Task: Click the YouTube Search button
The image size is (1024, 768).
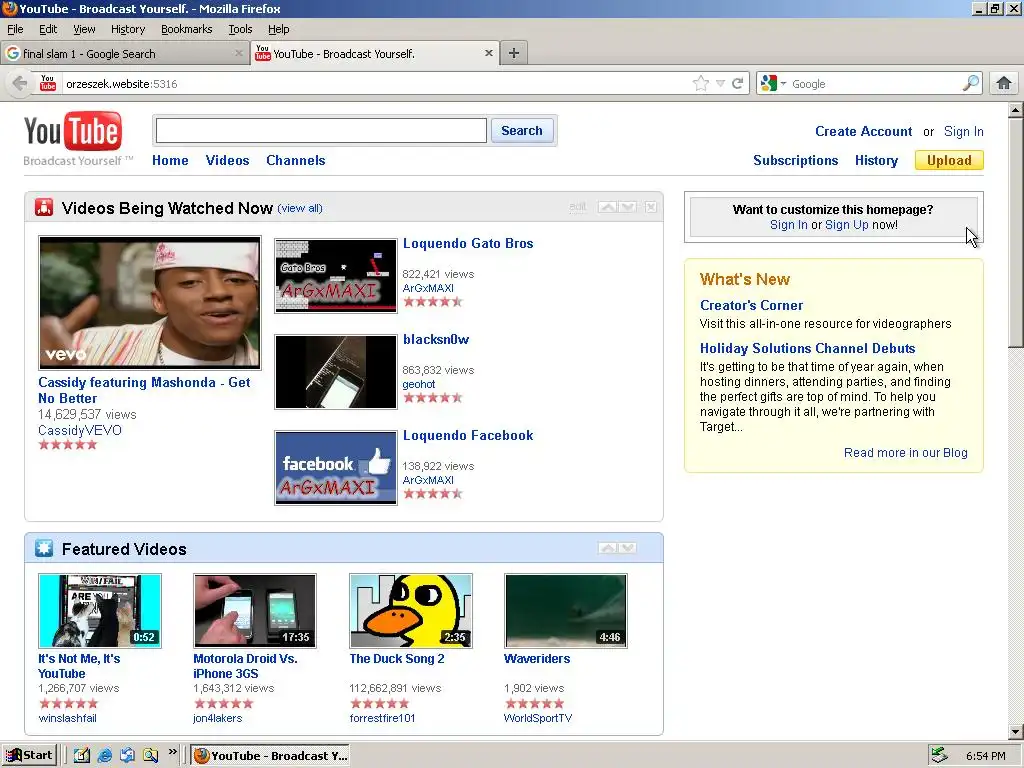Action: point(522,131)
